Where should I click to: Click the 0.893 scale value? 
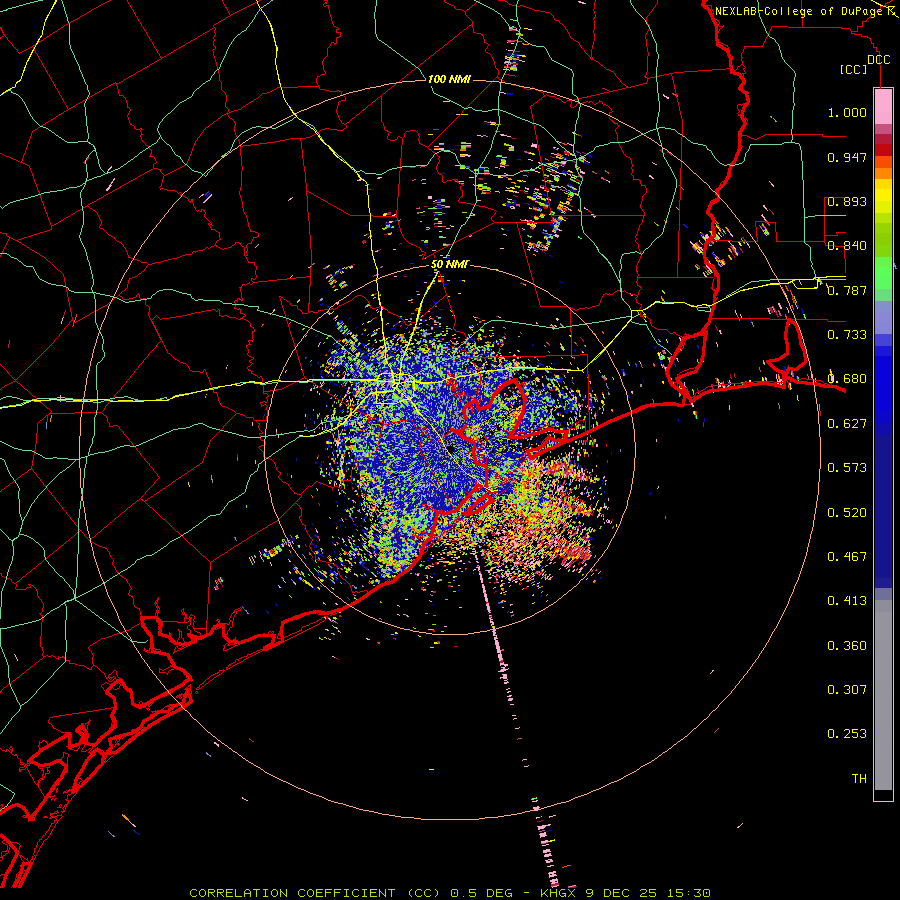coord(847,201)
